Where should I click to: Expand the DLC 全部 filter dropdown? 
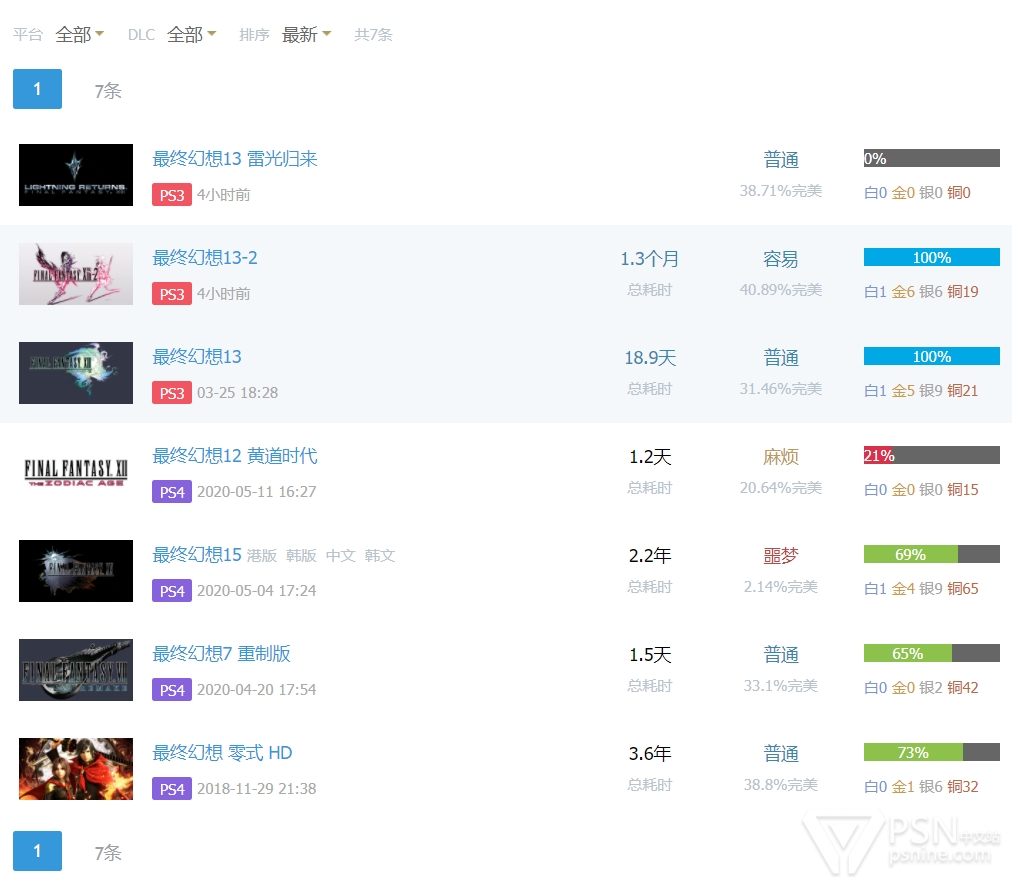191,35
